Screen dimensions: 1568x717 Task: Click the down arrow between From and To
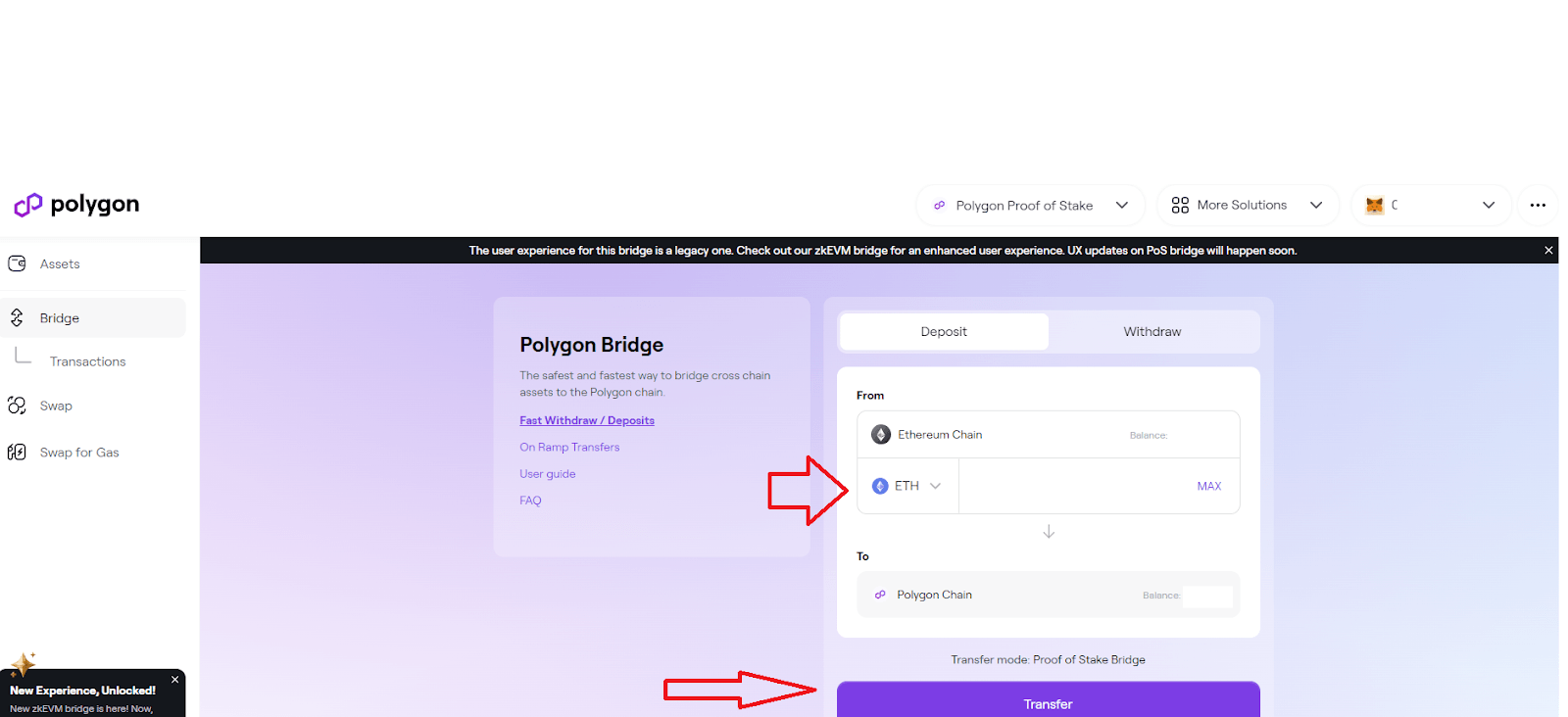tap(1048, 532)
